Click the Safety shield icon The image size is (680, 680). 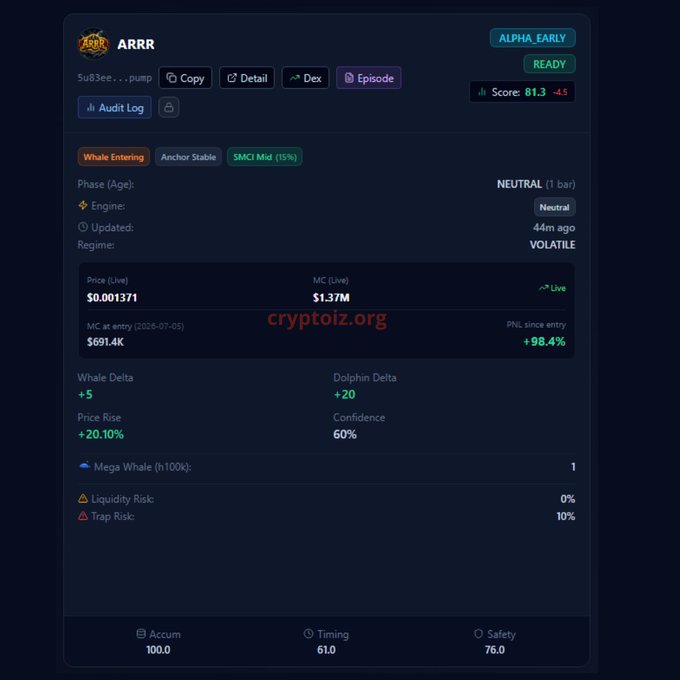click(478, 634)
